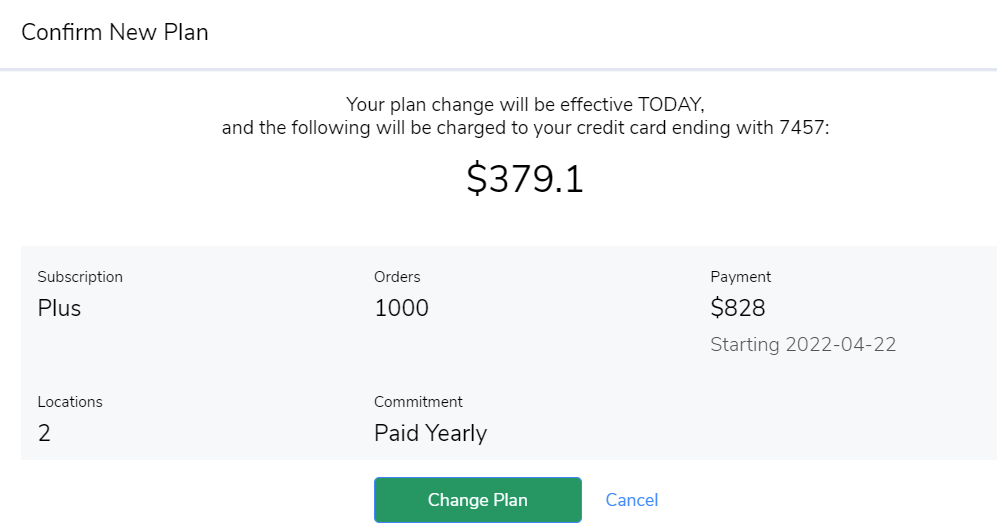This screenshot has width=997, height=532.
Task: Select the 1000 orders value
Action: [401, 308]
